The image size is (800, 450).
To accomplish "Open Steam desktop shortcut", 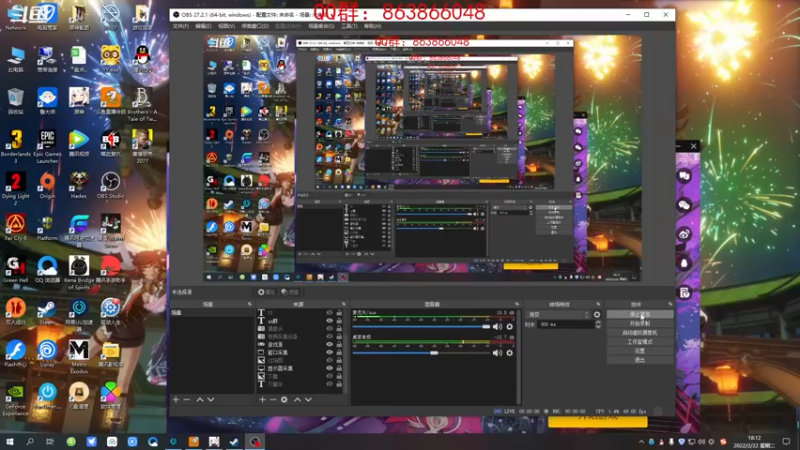I will point(47,311).
